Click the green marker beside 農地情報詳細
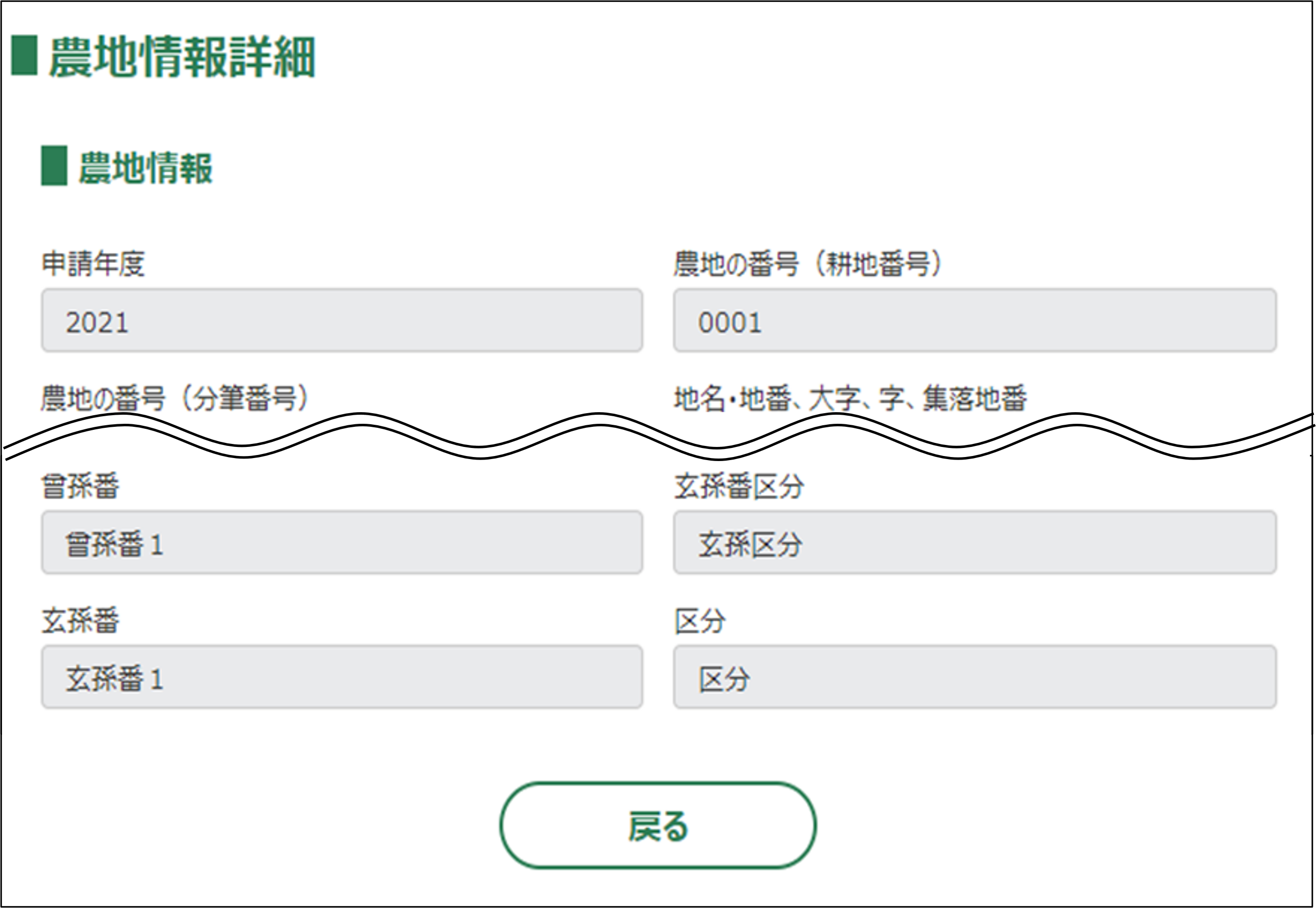This screenshot has width=1316, height=908. click(25, 55)
